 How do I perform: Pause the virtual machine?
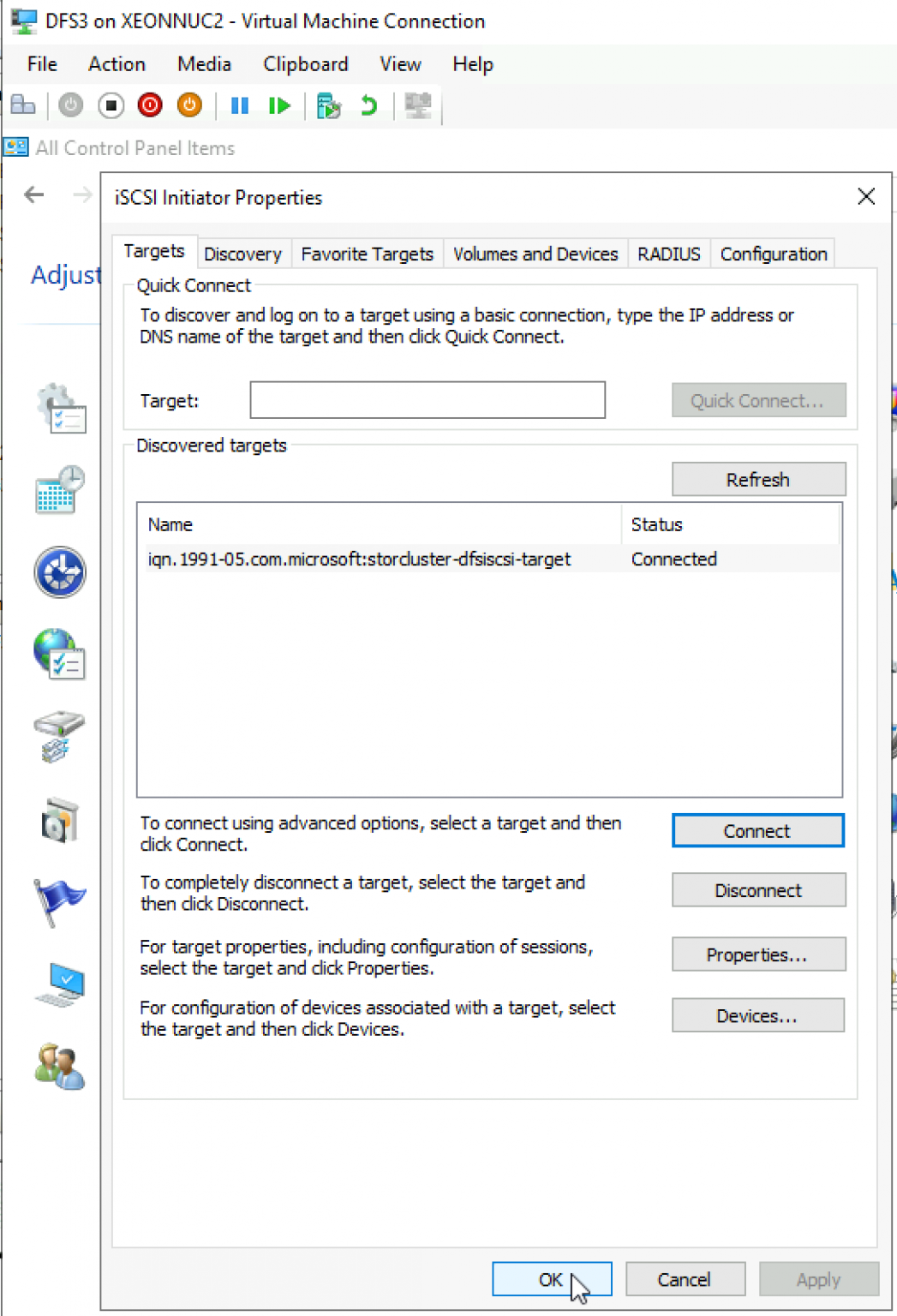coord(240,105)
